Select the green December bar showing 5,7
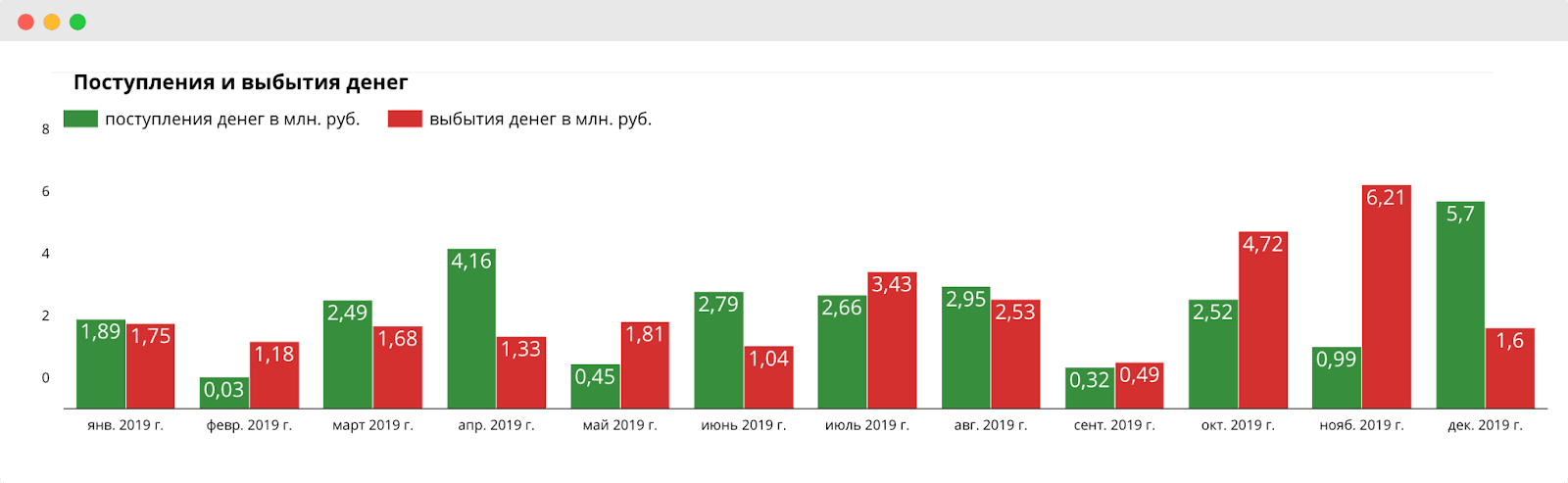Image resolution: width=1568 pixels, height=483 pixels. pyautogui.click(x=1459, y=305)
